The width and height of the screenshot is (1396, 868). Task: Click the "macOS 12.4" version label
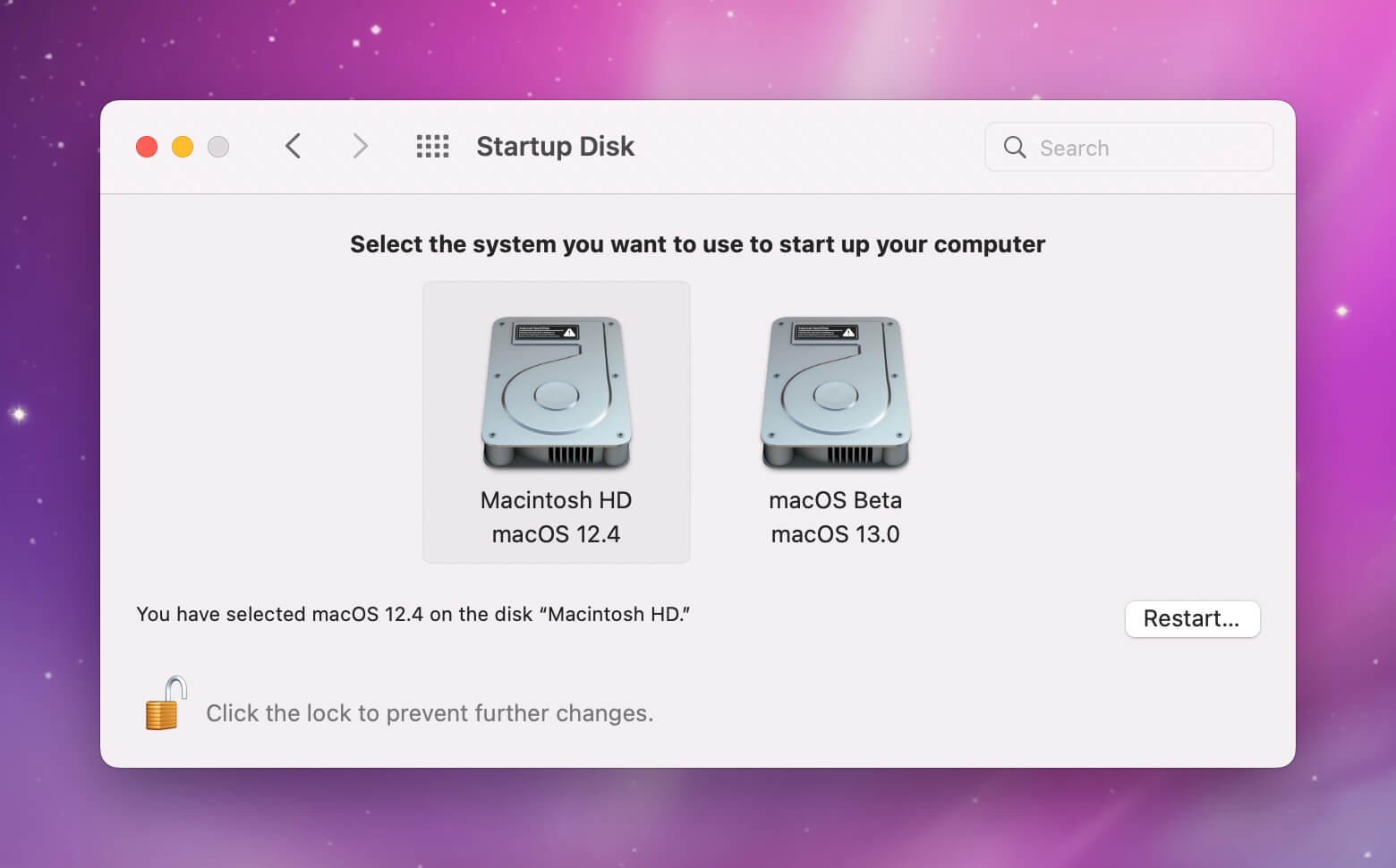coord(557,534)
